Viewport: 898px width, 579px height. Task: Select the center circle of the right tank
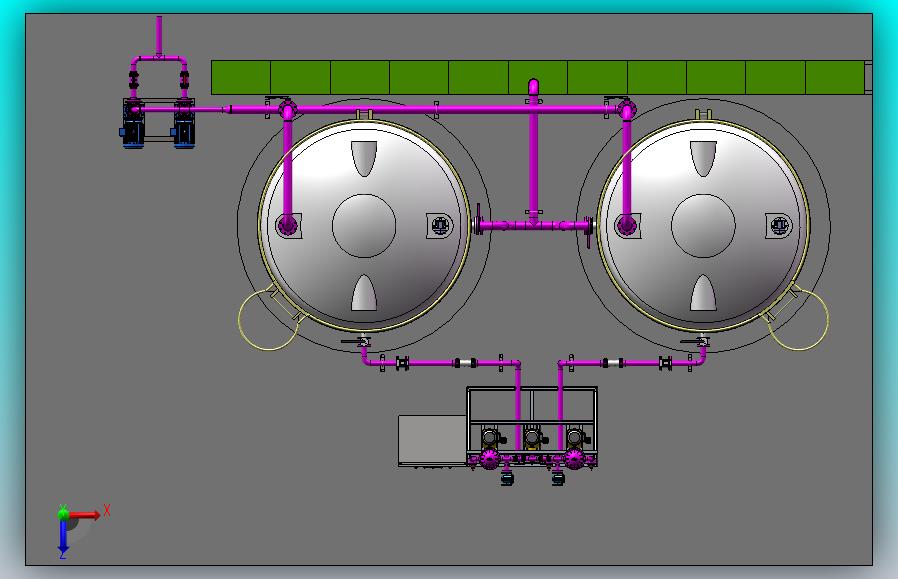click(x=703, y=226)
